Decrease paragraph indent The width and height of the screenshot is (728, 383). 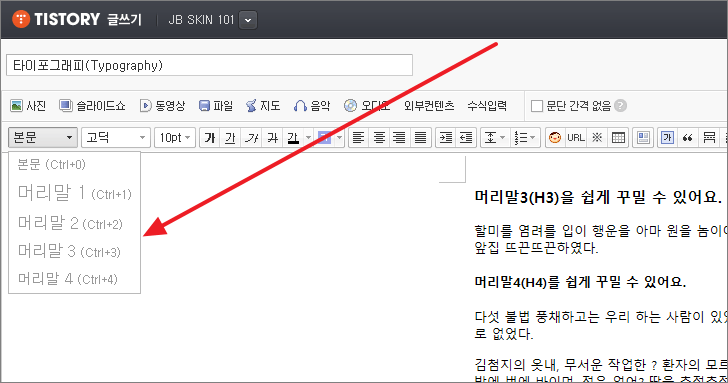(466, 137)
